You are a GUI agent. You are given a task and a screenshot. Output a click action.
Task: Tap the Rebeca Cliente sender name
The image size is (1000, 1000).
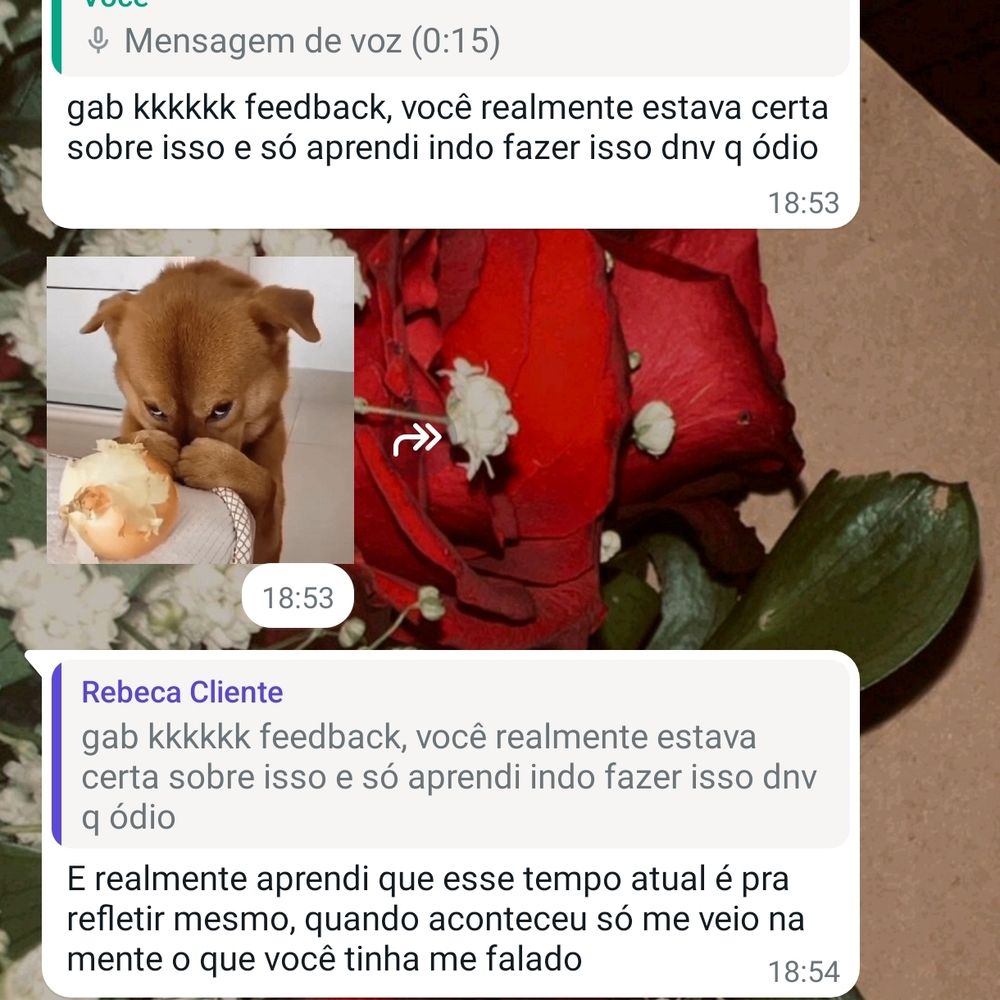(x=182, y=693)
